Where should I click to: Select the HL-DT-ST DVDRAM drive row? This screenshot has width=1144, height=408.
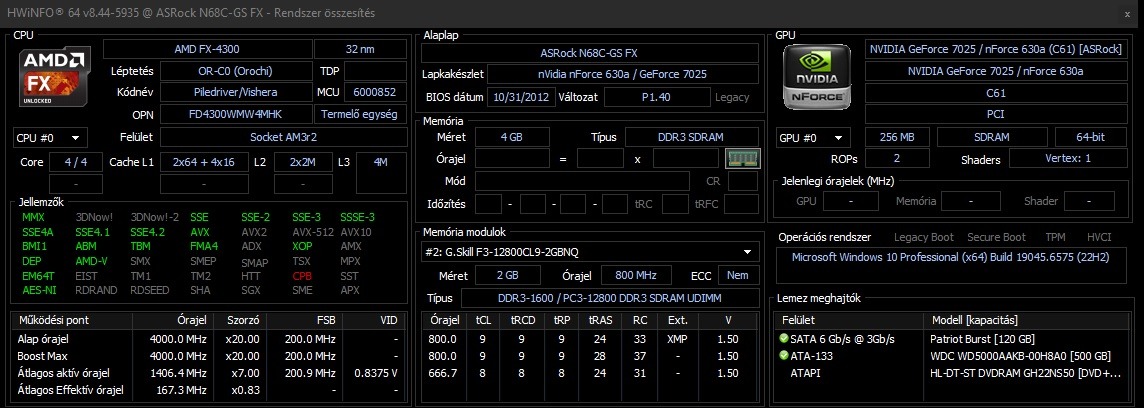951,374
